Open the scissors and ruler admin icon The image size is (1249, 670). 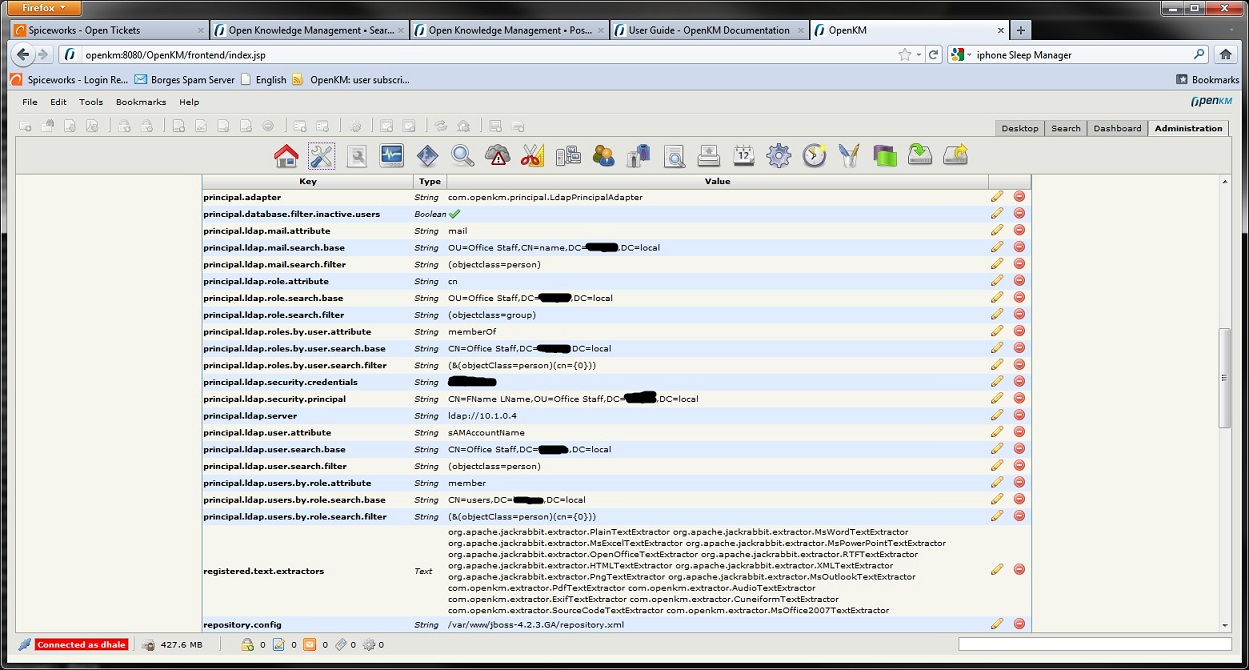pos(532,155)
